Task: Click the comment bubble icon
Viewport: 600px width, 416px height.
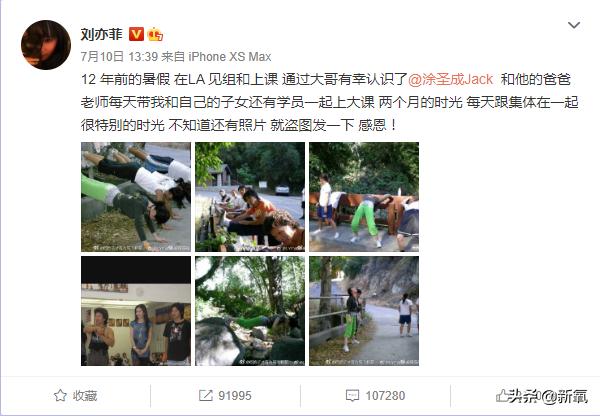Action: (x=352, y=395)
